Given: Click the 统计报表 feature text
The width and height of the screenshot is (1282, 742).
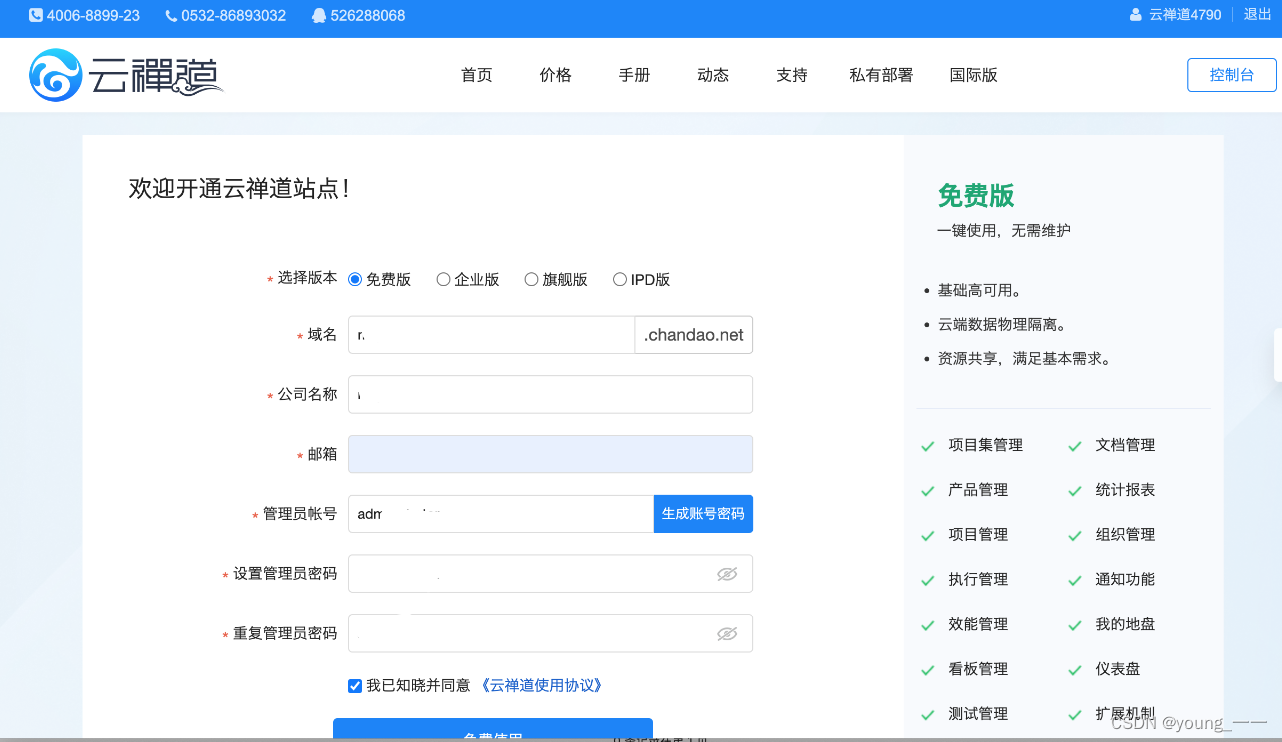Looking at the screenshot, I should pyautogui.click(x=1125, y=490).
